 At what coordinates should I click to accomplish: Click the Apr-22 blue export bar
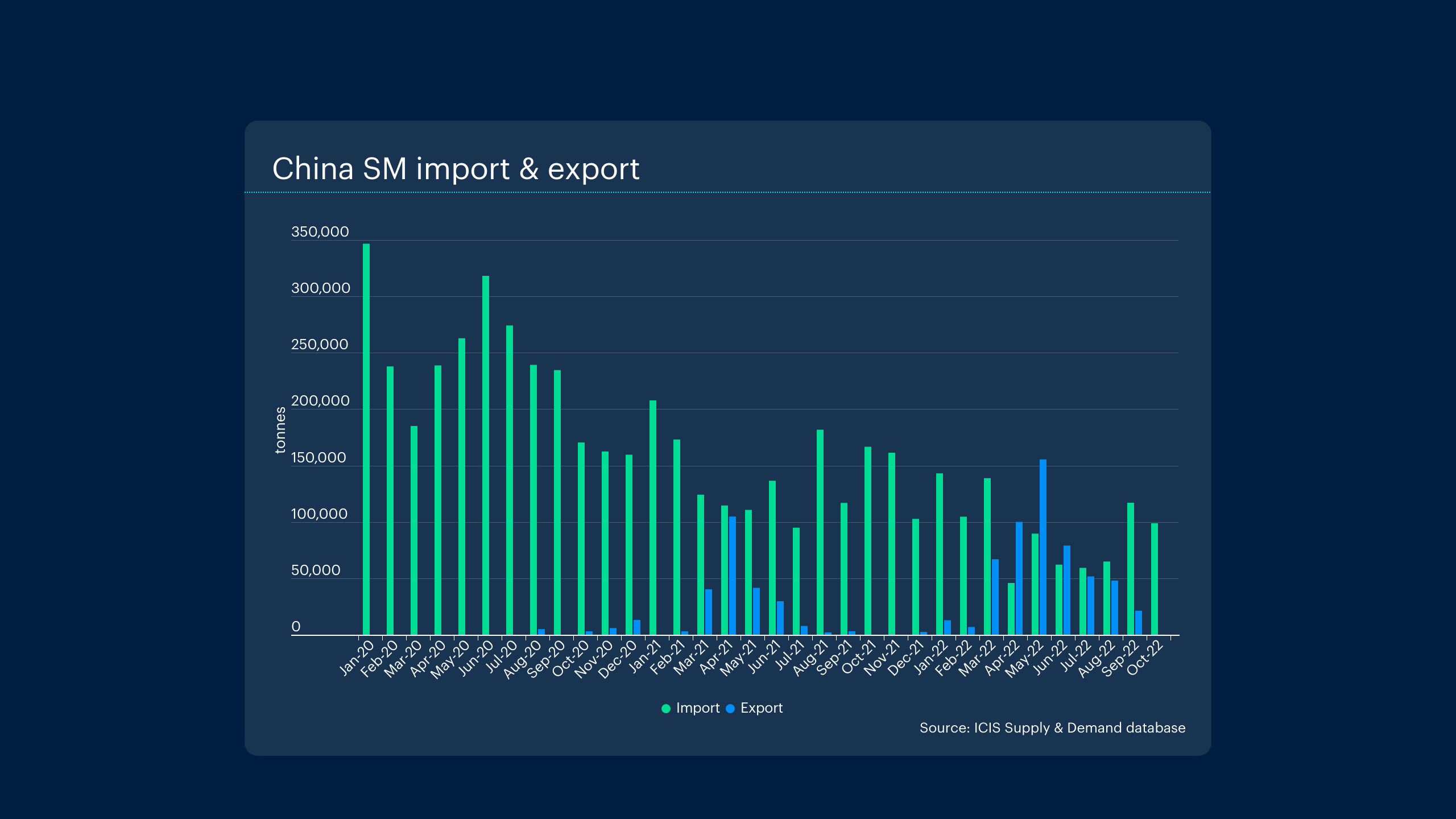[1019, 578]
